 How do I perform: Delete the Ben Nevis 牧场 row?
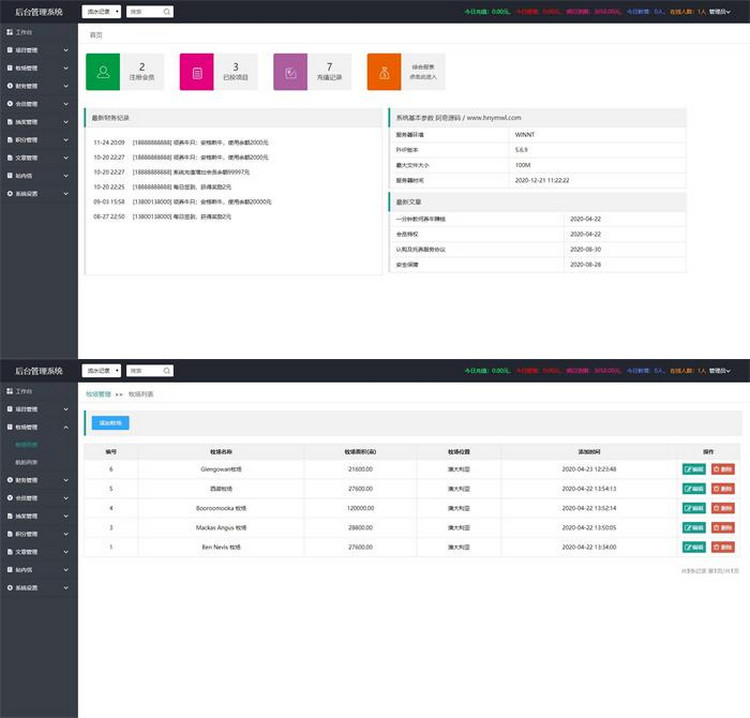pos(723,547)
